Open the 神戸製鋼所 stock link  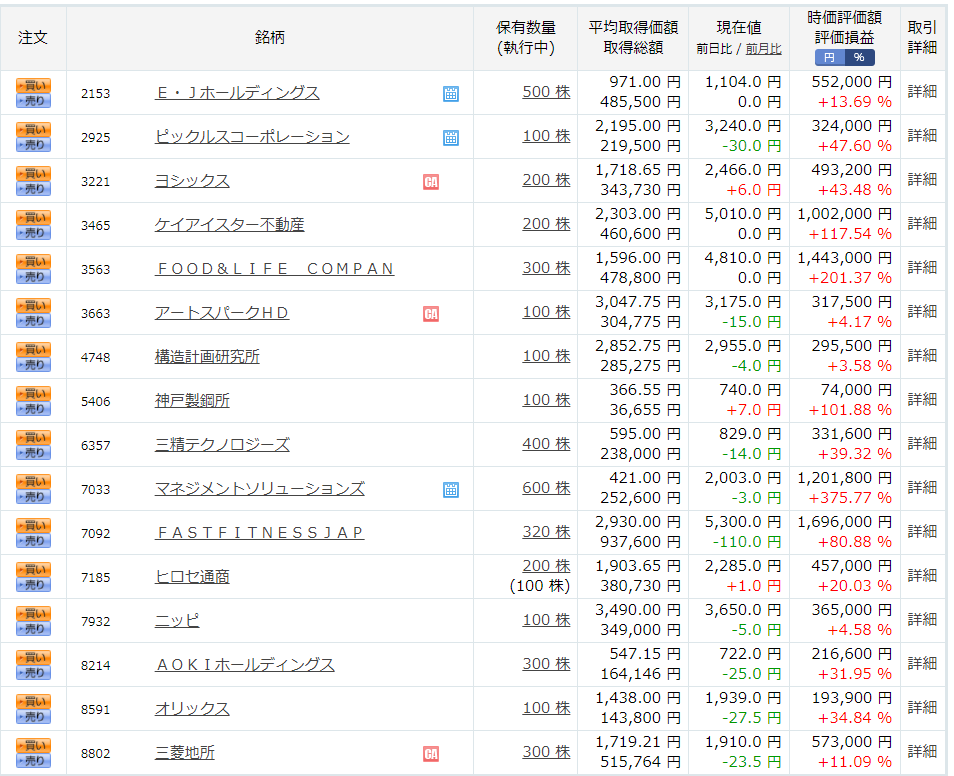(192, 400)
